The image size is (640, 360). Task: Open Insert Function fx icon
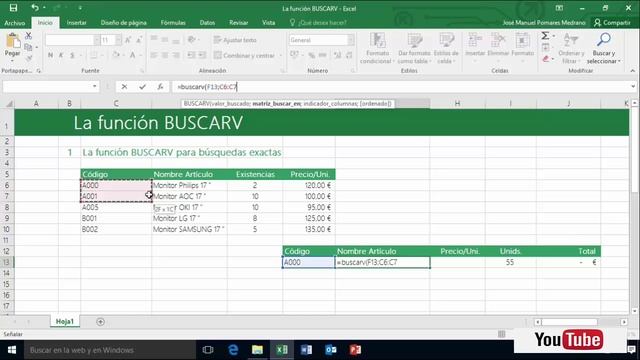[160, 87]
